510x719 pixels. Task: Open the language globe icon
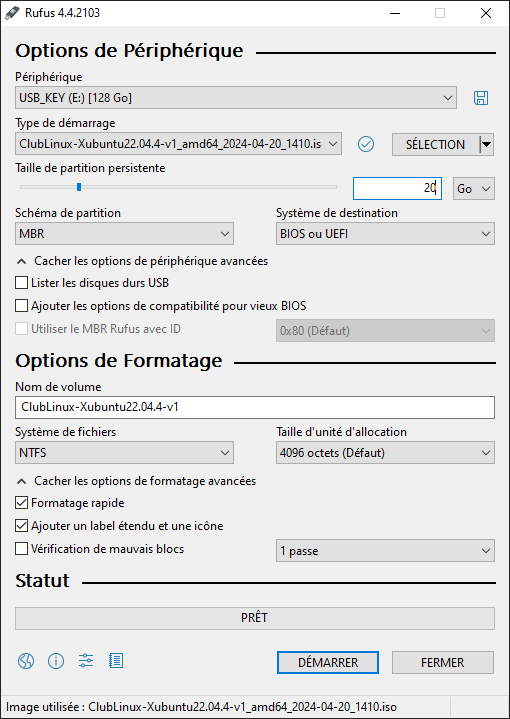pyautogui.click(x=26, y=661)
